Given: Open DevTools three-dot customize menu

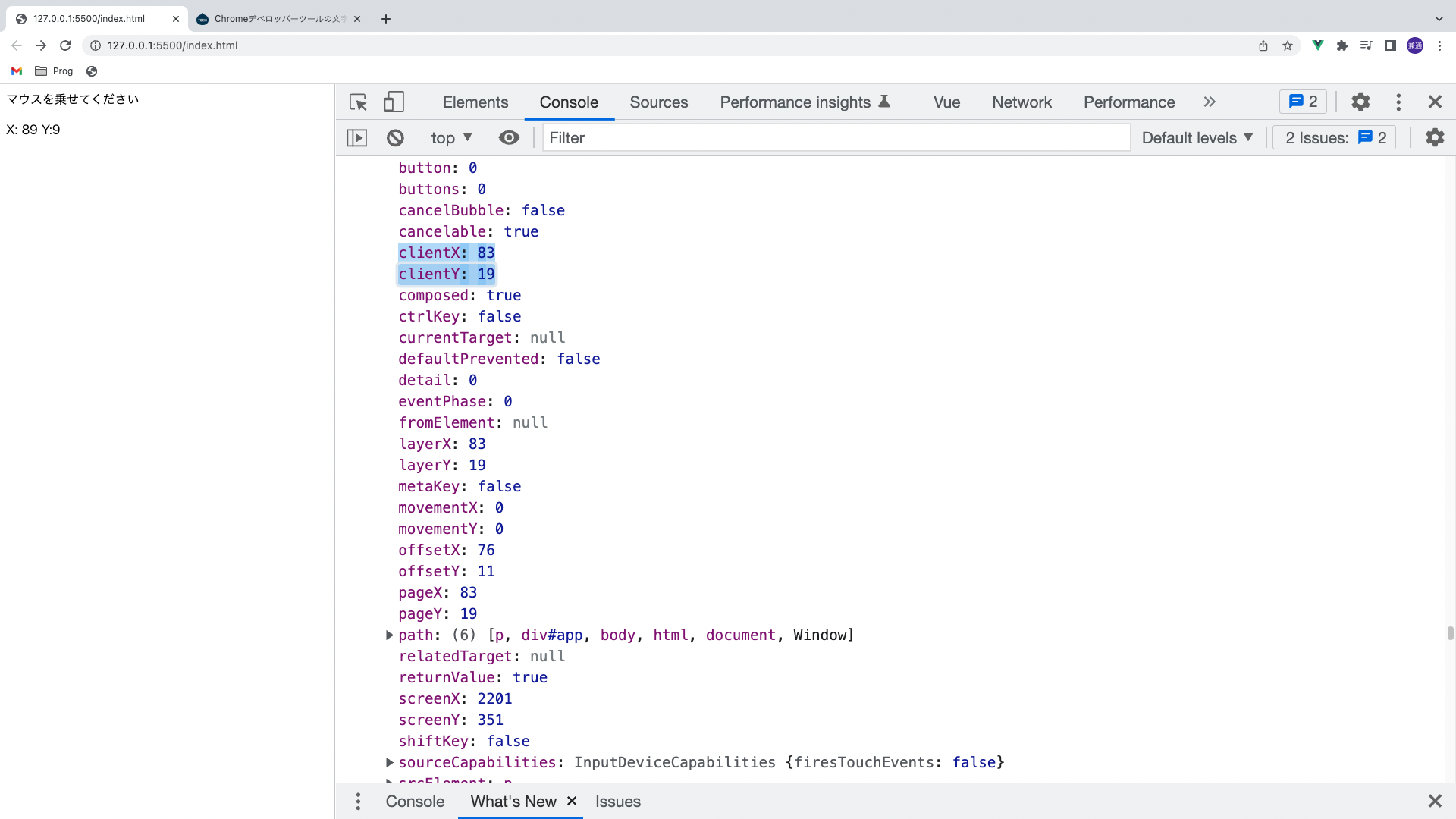Looking at the screenshot, I should pyautogui.click(x=1398, y=102).
